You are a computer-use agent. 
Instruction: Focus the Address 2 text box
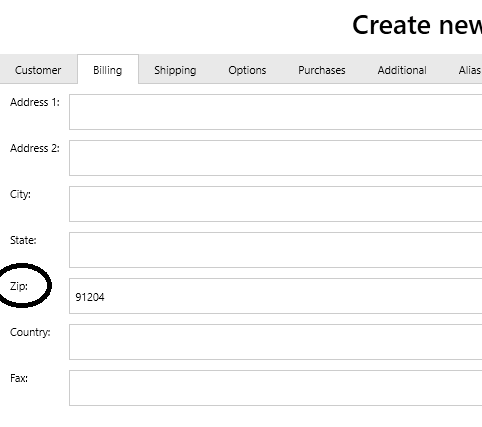[x=276, y=158]
